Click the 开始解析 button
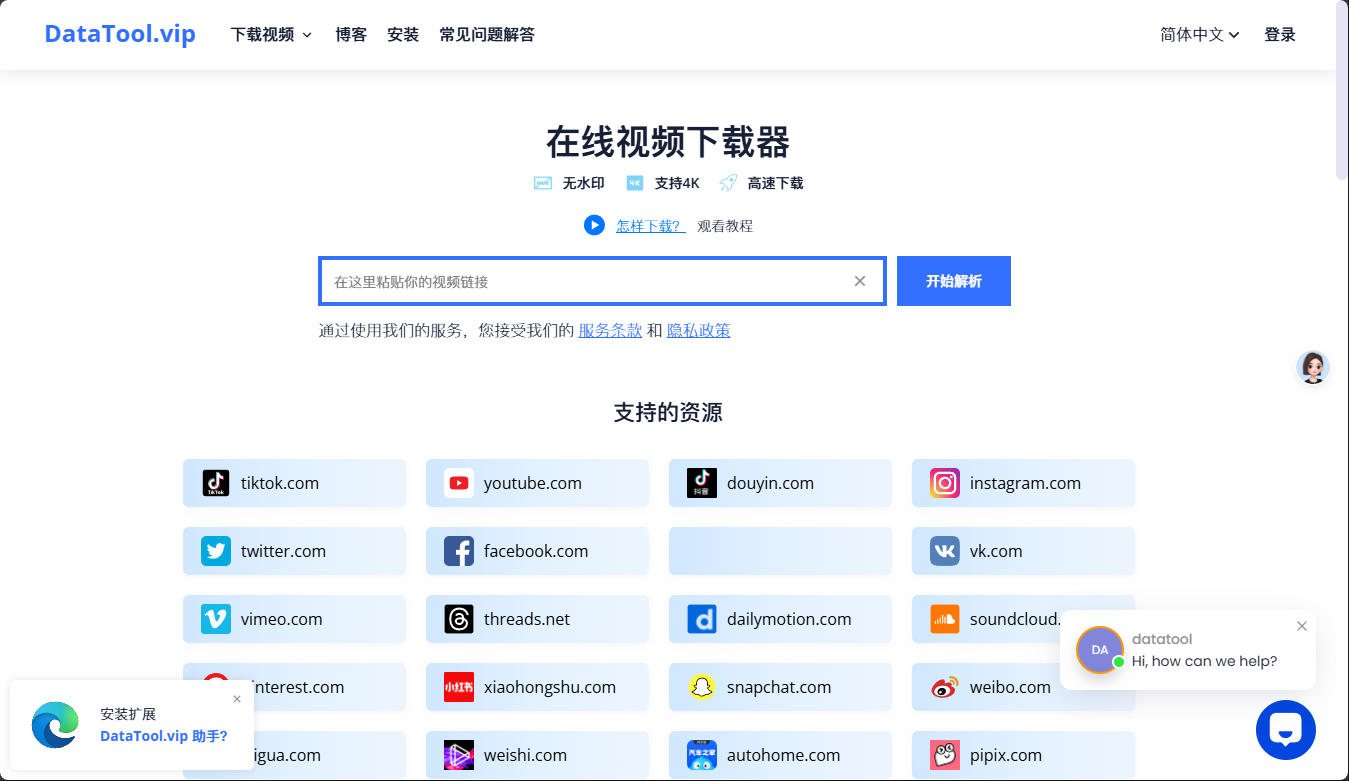This screenshot has width=1349, height=781. [954, 281]
